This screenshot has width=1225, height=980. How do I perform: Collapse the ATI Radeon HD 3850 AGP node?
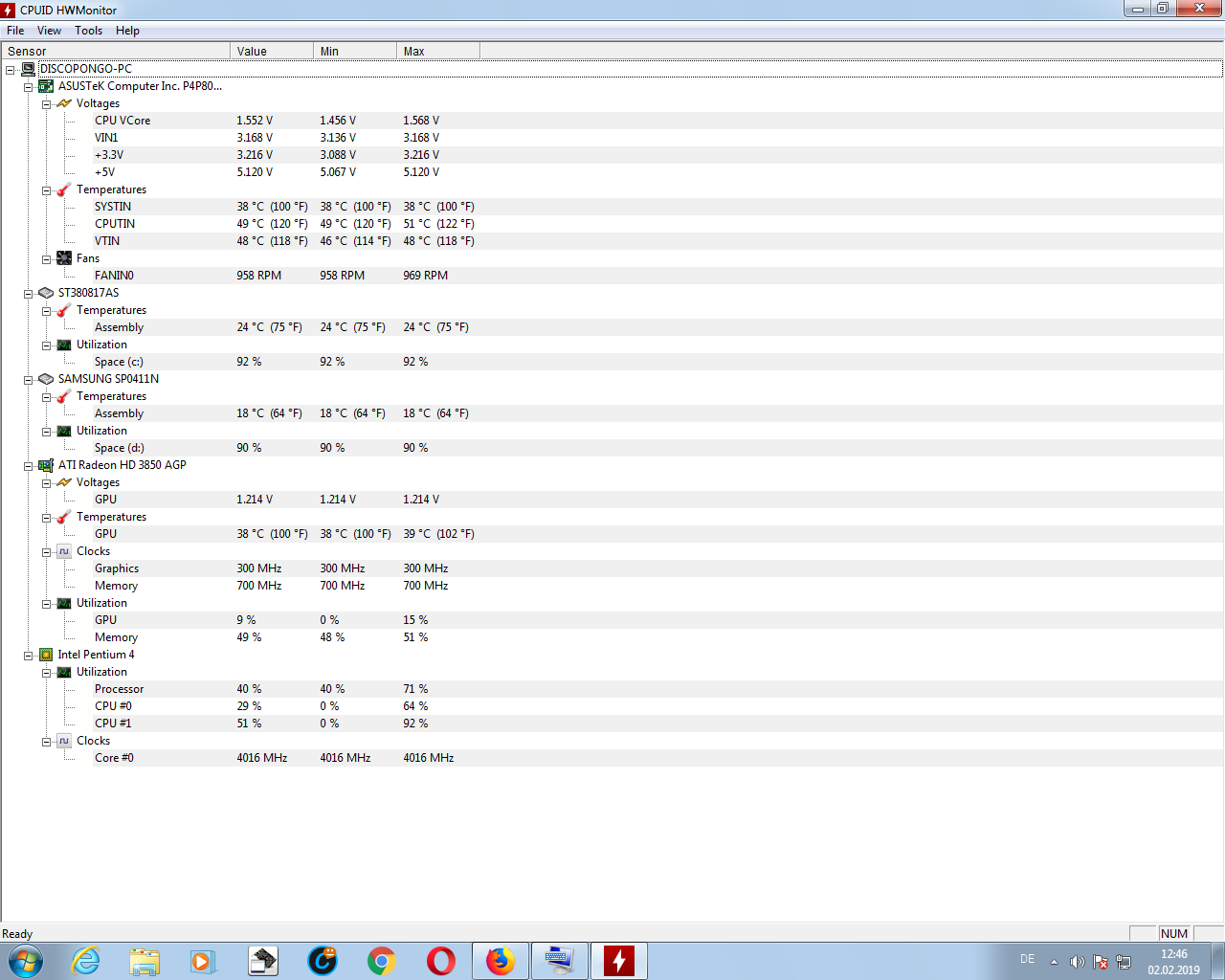(x=28, y=466)
